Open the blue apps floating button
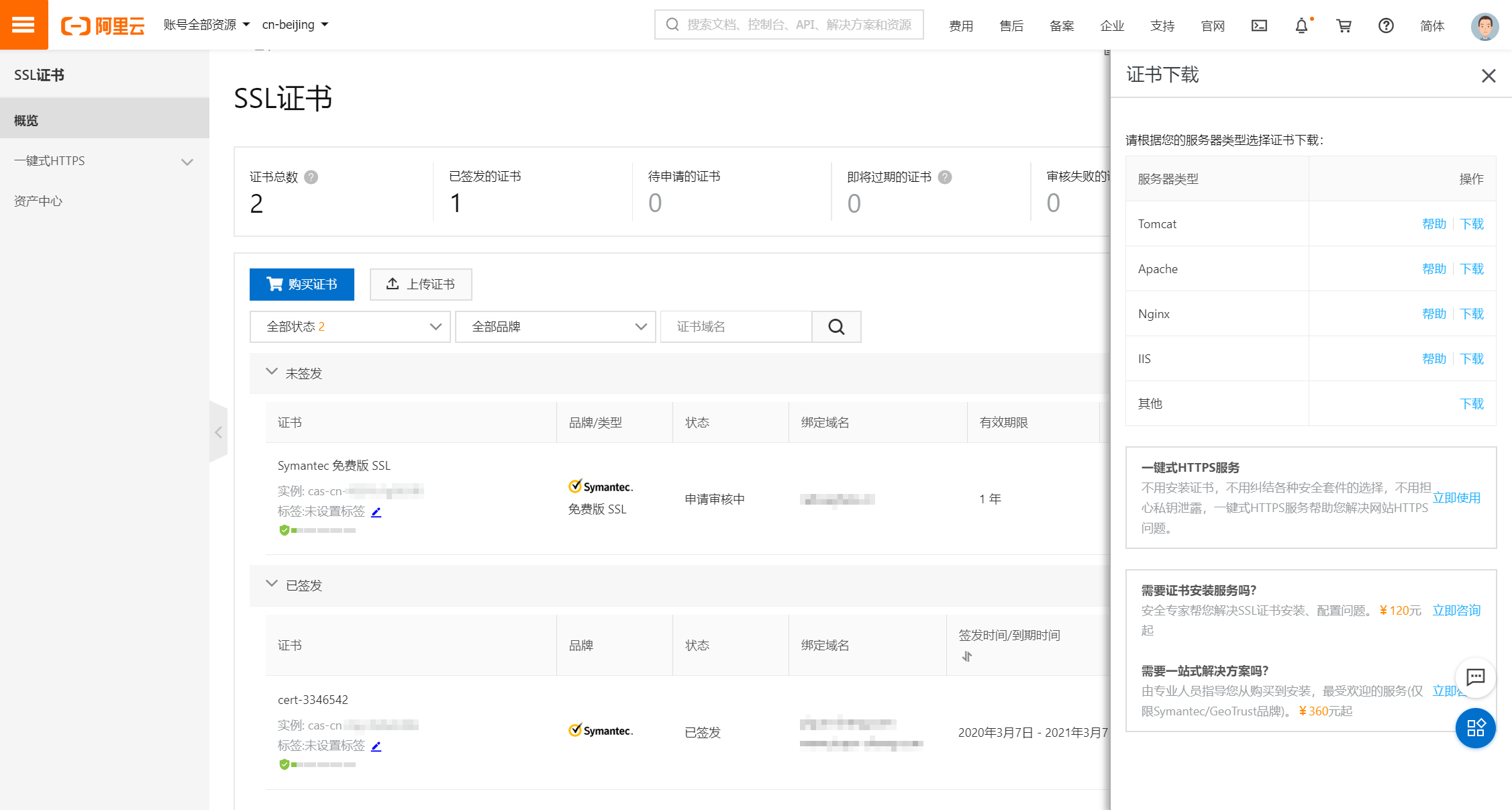This screenshot has width=1512, height=810. (x=1475, y=727)
